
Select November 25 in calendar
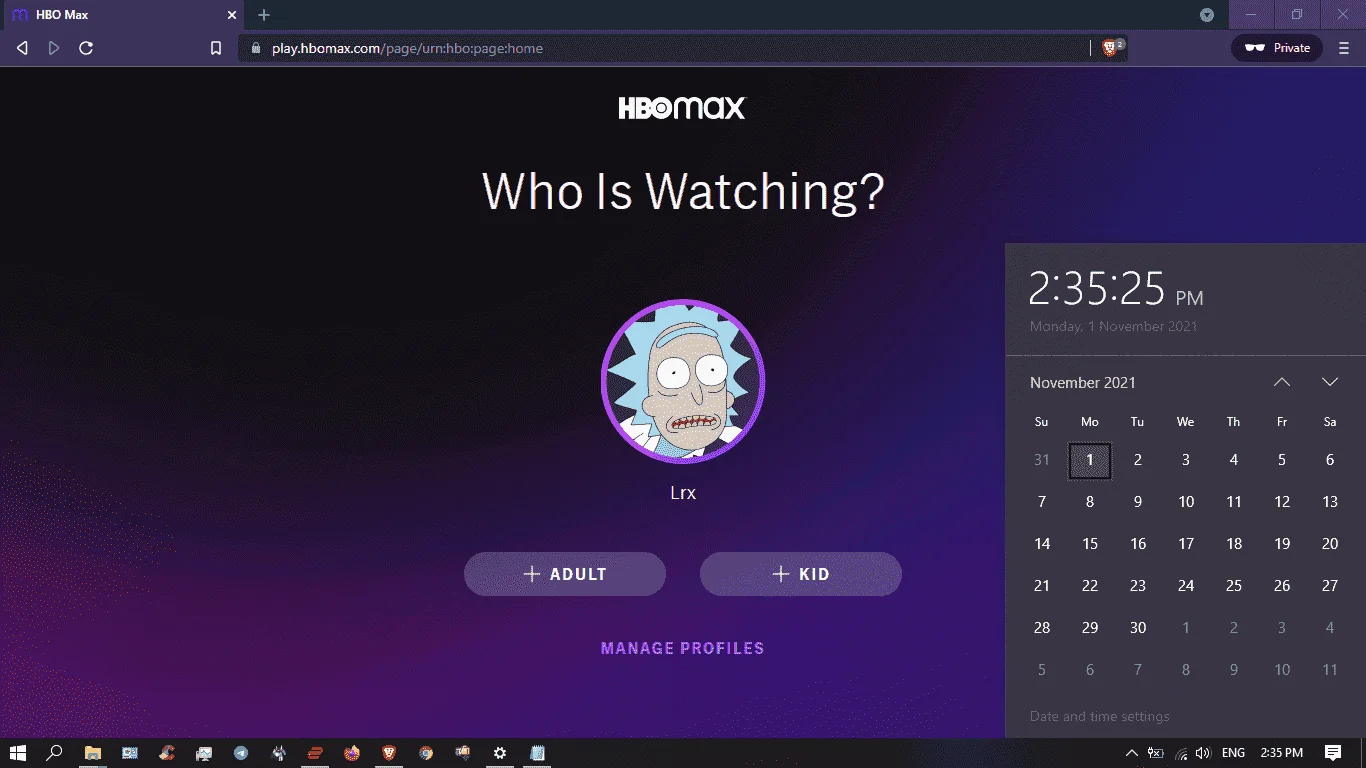[1234, 586]
